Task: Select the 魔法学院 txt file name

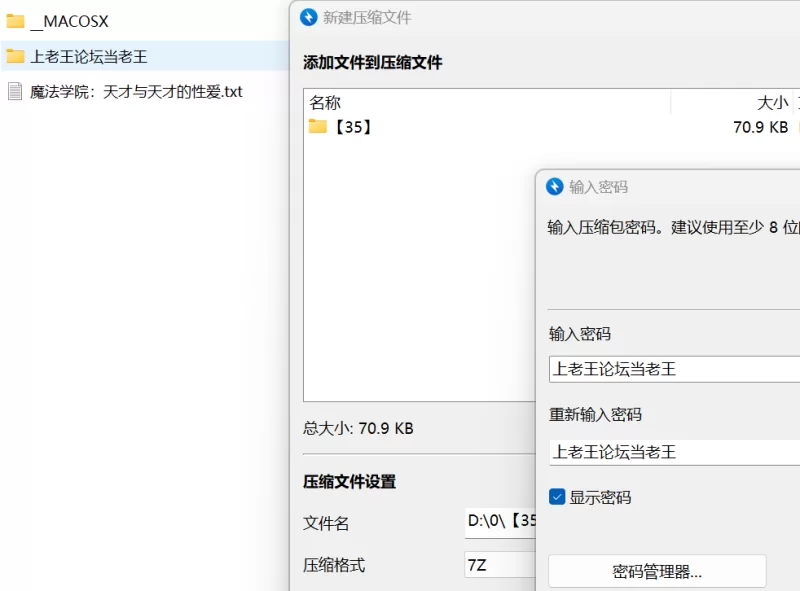Action: [136, 92]
